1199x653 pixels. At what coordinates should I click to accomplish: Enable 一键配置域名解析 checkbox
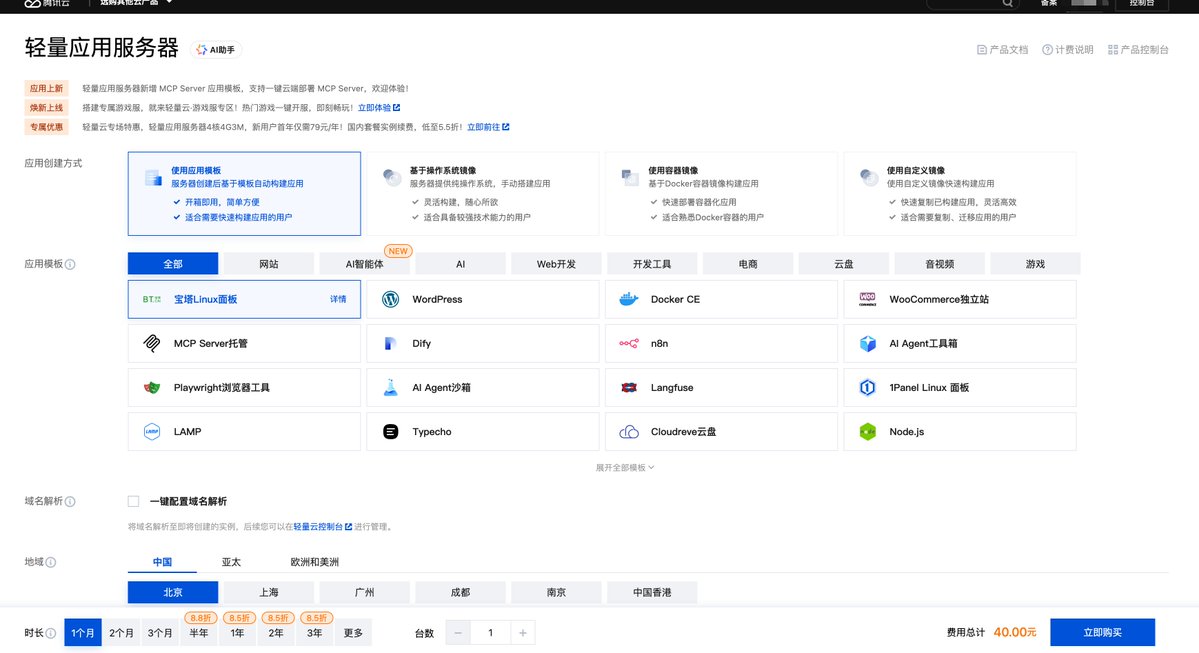(x=131, y=501)
